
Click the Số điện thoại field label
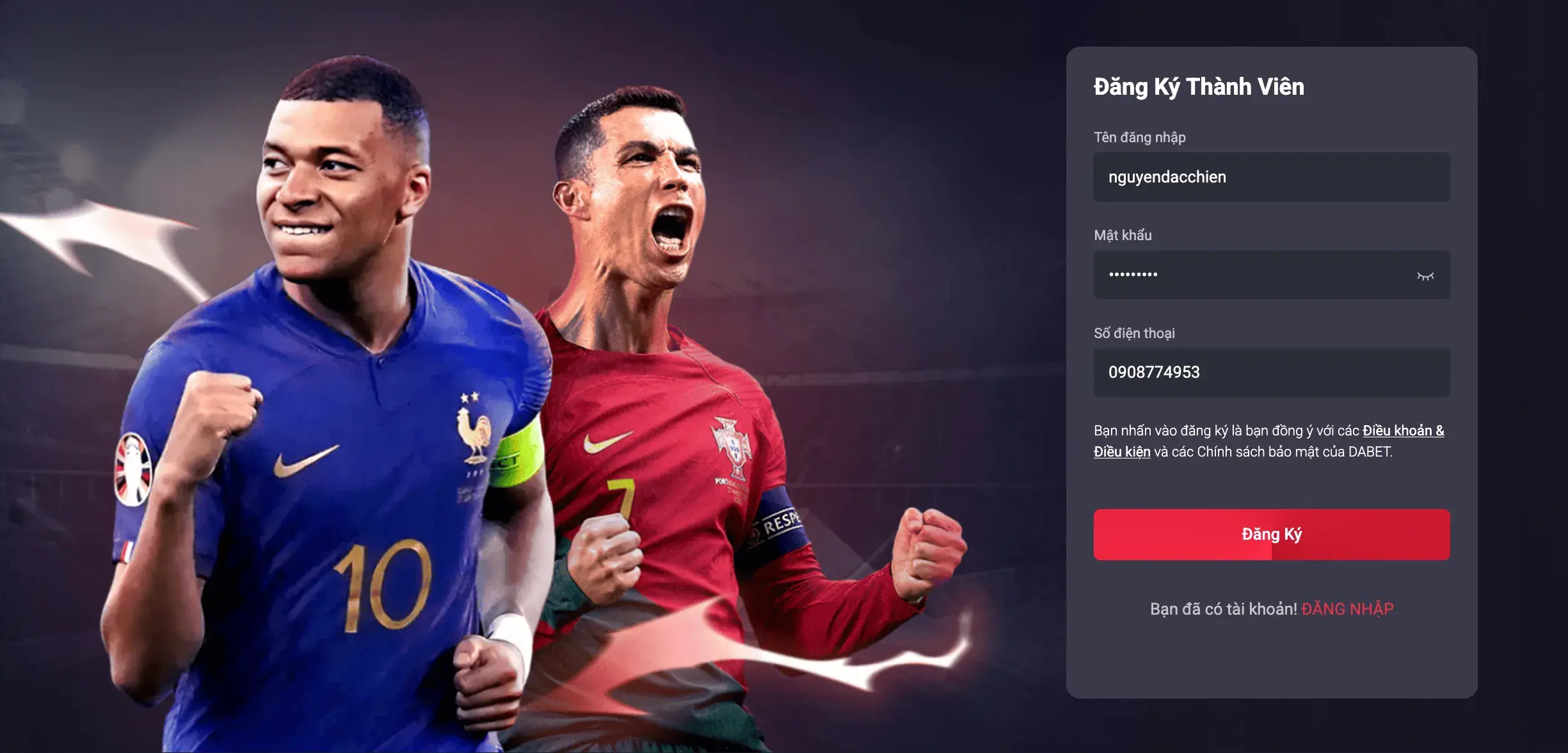pyautogui.click(x=1134, y=333)
